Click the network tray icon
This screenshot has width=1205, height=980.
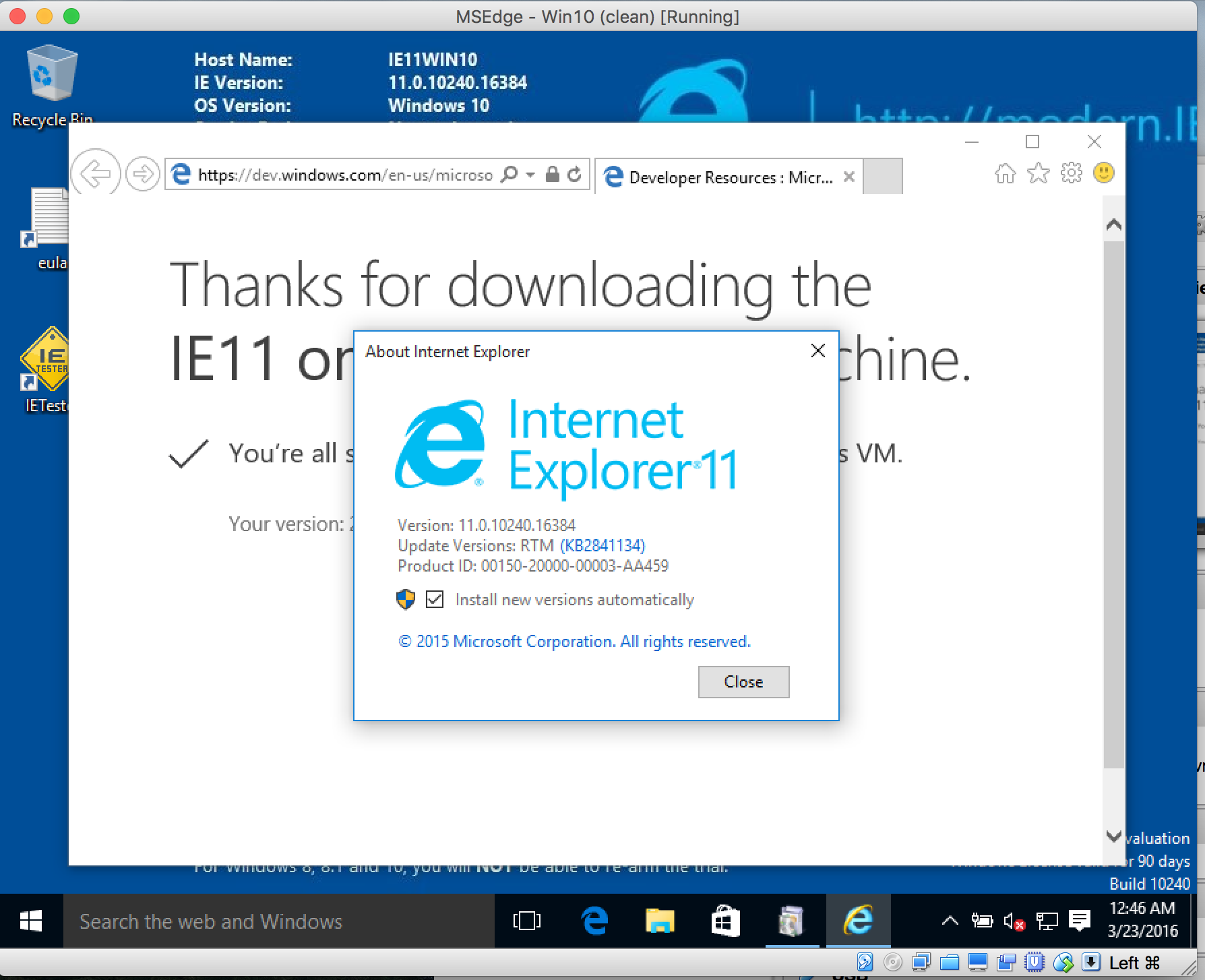(1047, 921)
